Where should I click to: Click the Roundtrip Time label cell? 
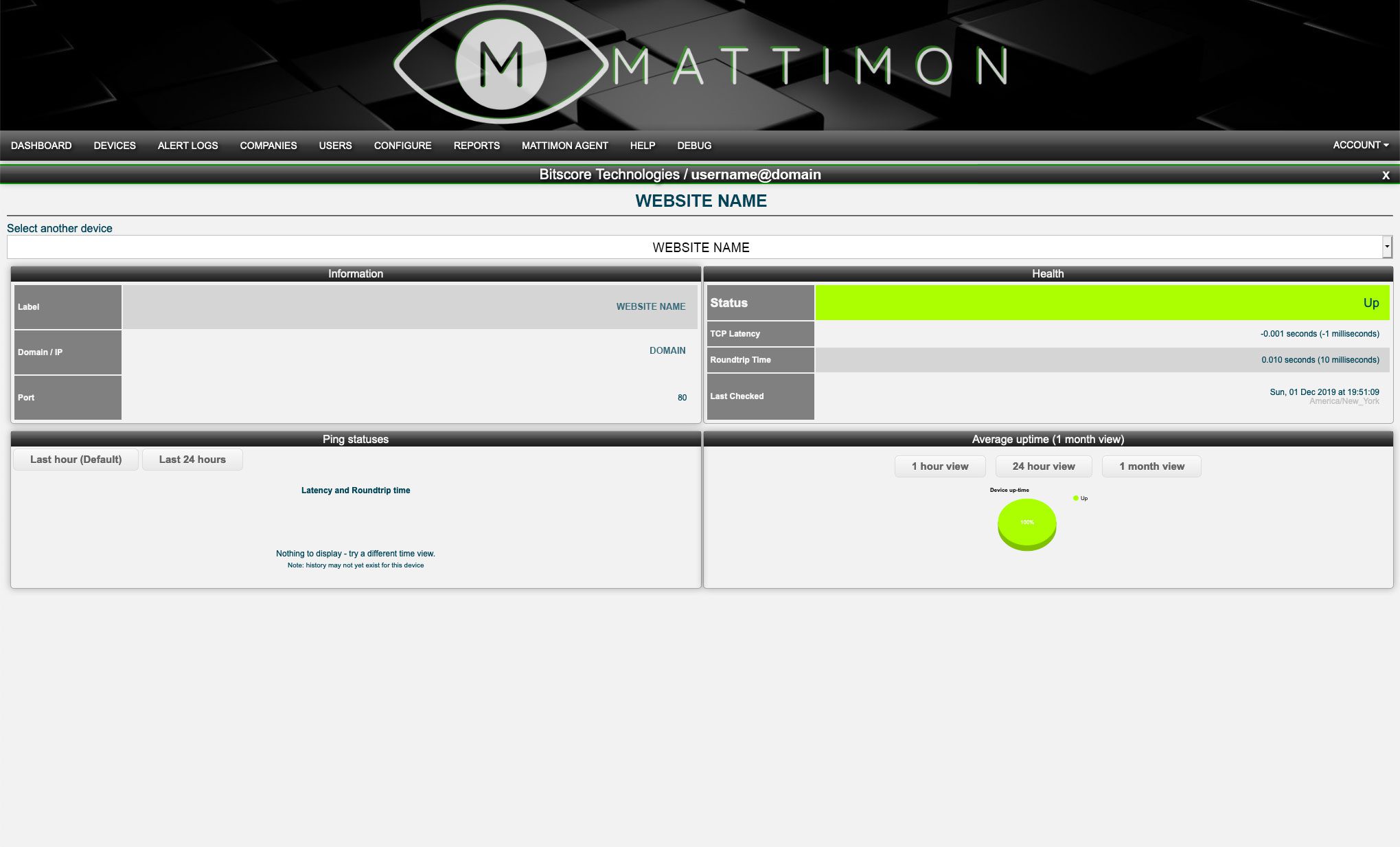tap(760, 360)
